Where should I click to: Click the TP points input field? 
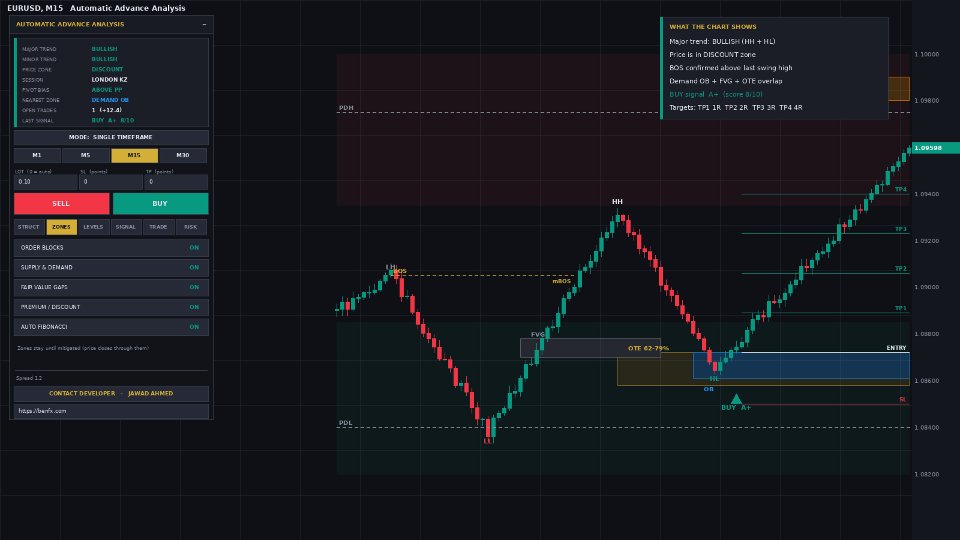[176, 182]
